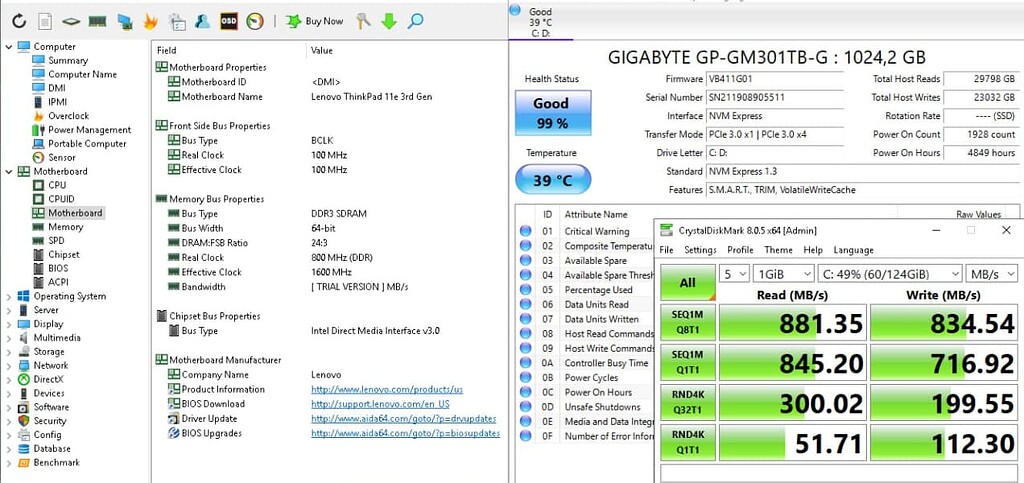Image resolution: width=1024 pixels, height=483 pixels.
Task: Click the Sensor icon in the tree
Action: (x=38, y=157)
